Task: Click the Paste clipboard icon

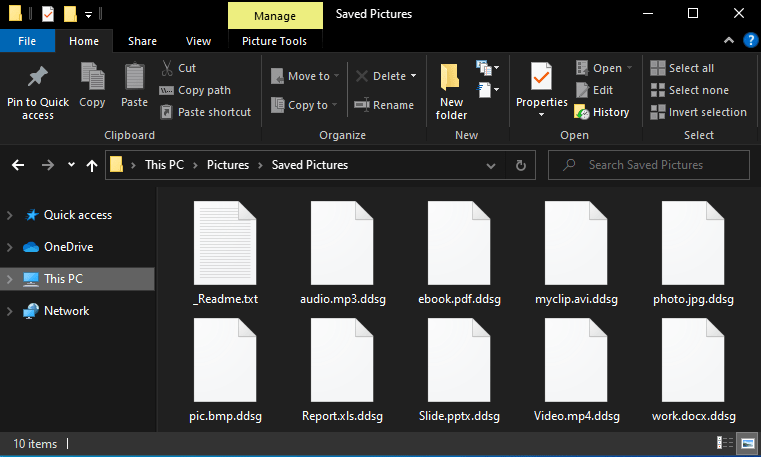Action: click(134, 77)
